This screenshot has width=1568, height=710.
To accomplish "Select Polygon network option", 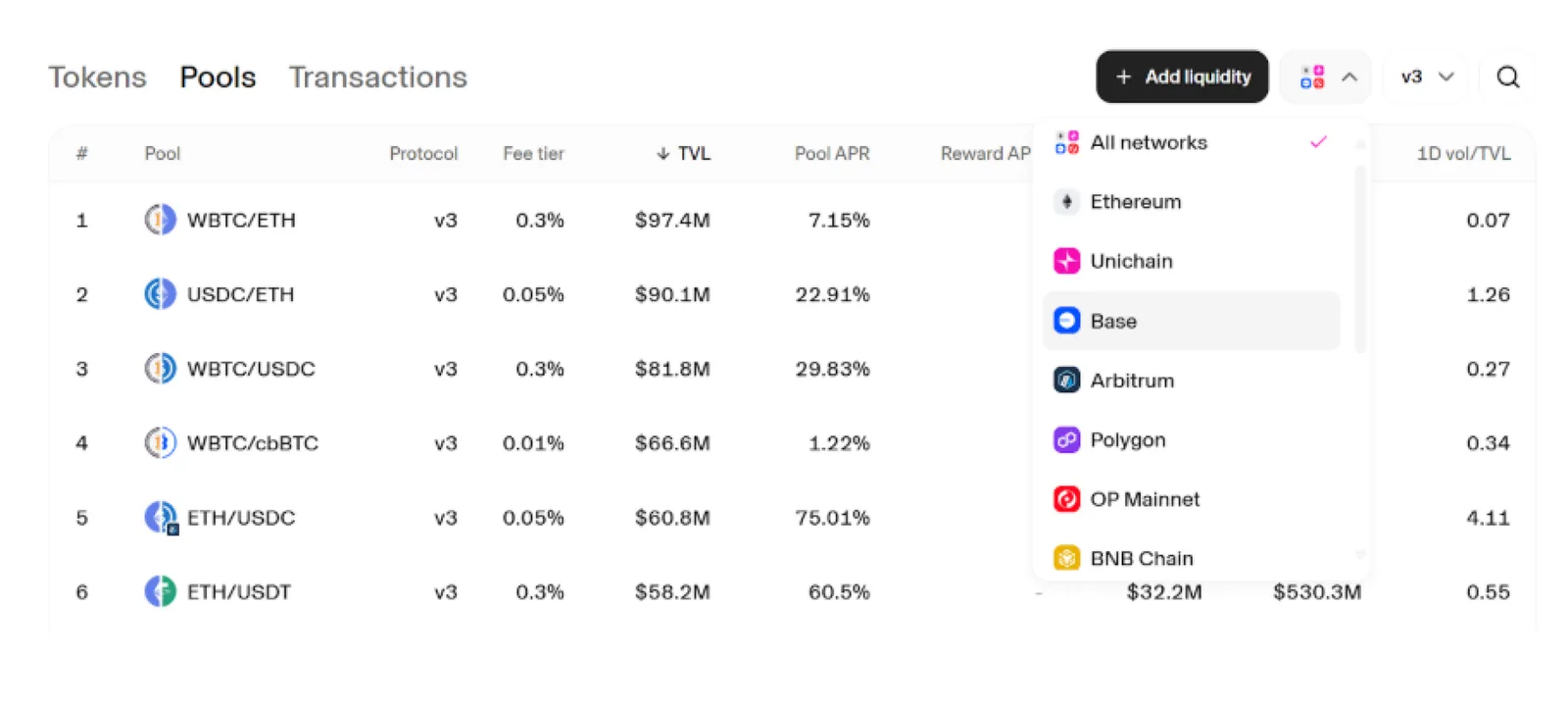I will tap(1191, 439).
